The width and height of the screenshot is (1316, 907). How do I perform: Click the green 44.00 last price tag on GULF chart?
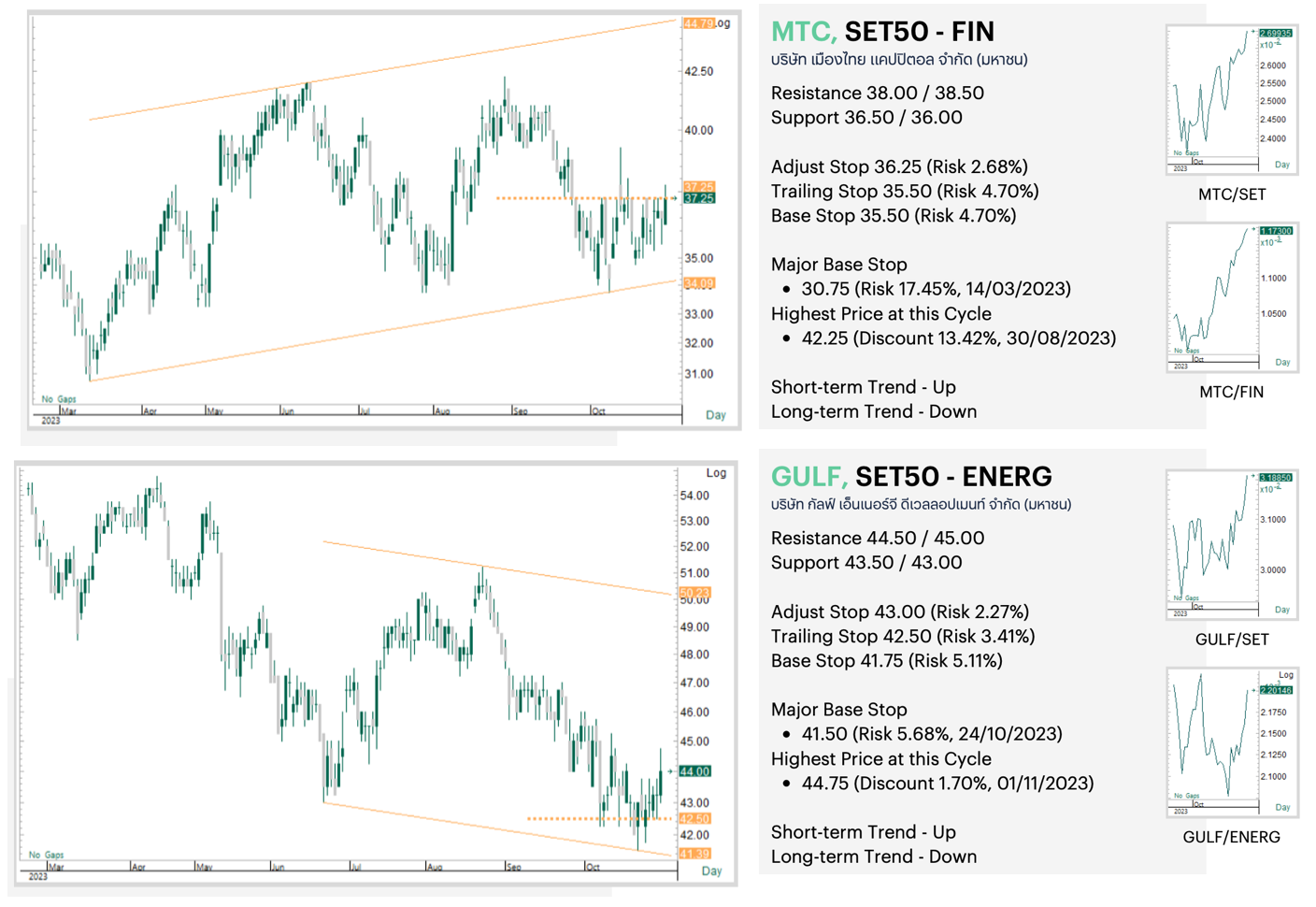coord(695,771)
